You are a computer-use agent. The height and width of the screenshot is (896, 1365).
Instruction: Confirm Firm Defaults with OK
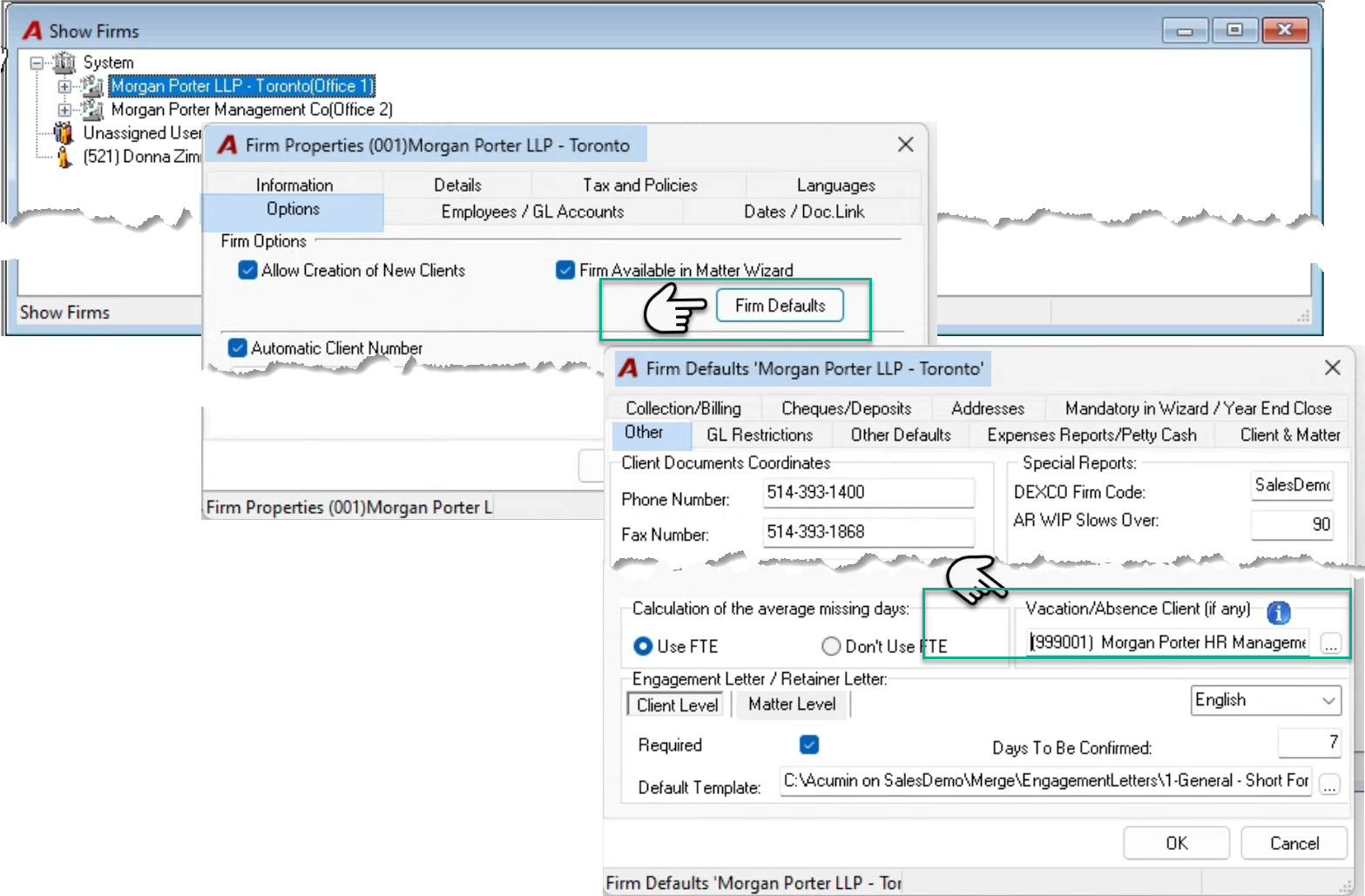1177,843
